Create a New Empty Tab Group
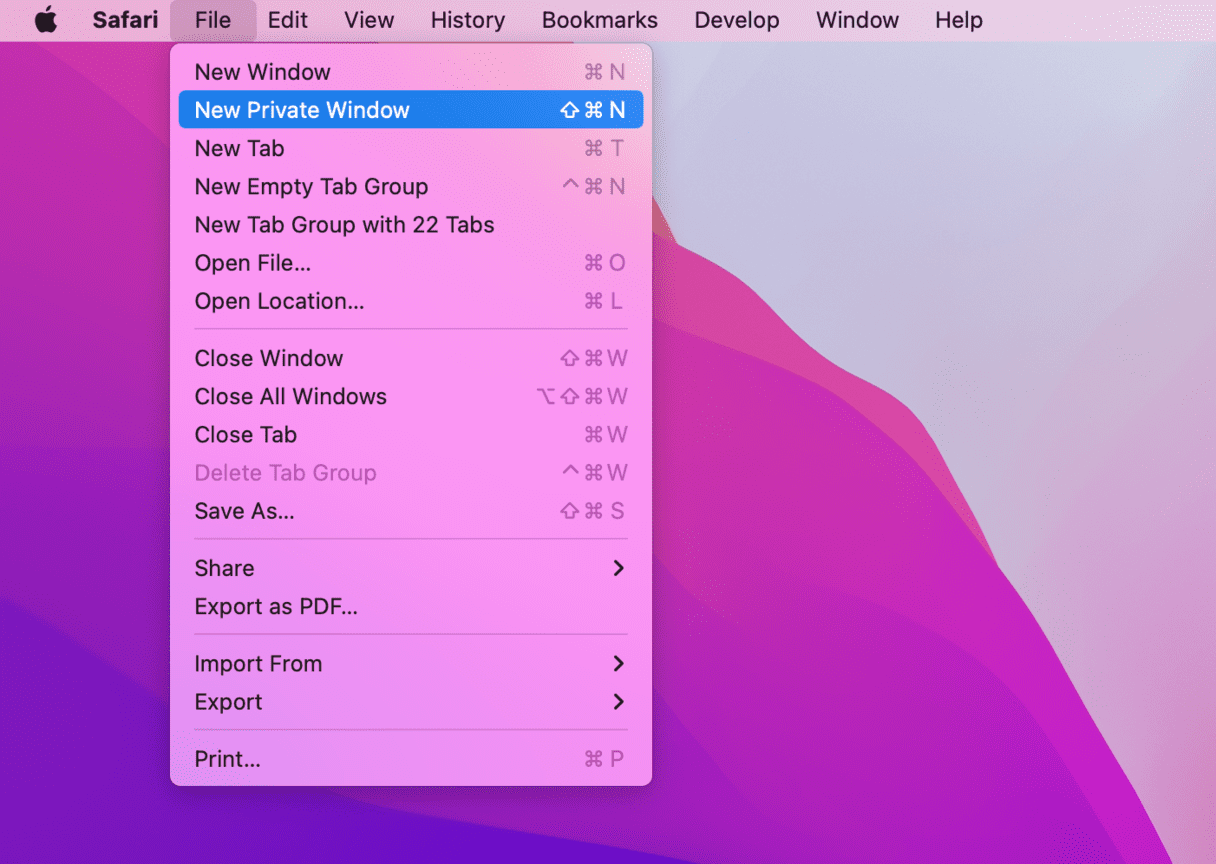 (x=311, y=187)
